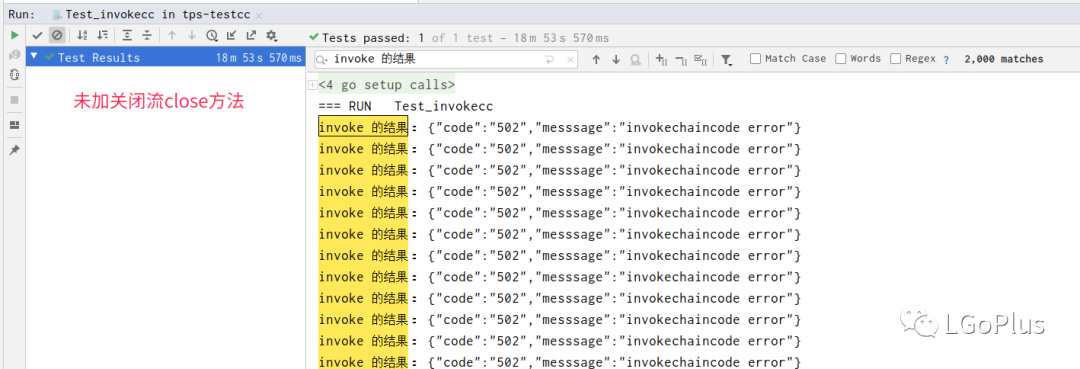Import test results icon
The width and height of the screenshot is (1080, 369).
[x=231, y=35]
